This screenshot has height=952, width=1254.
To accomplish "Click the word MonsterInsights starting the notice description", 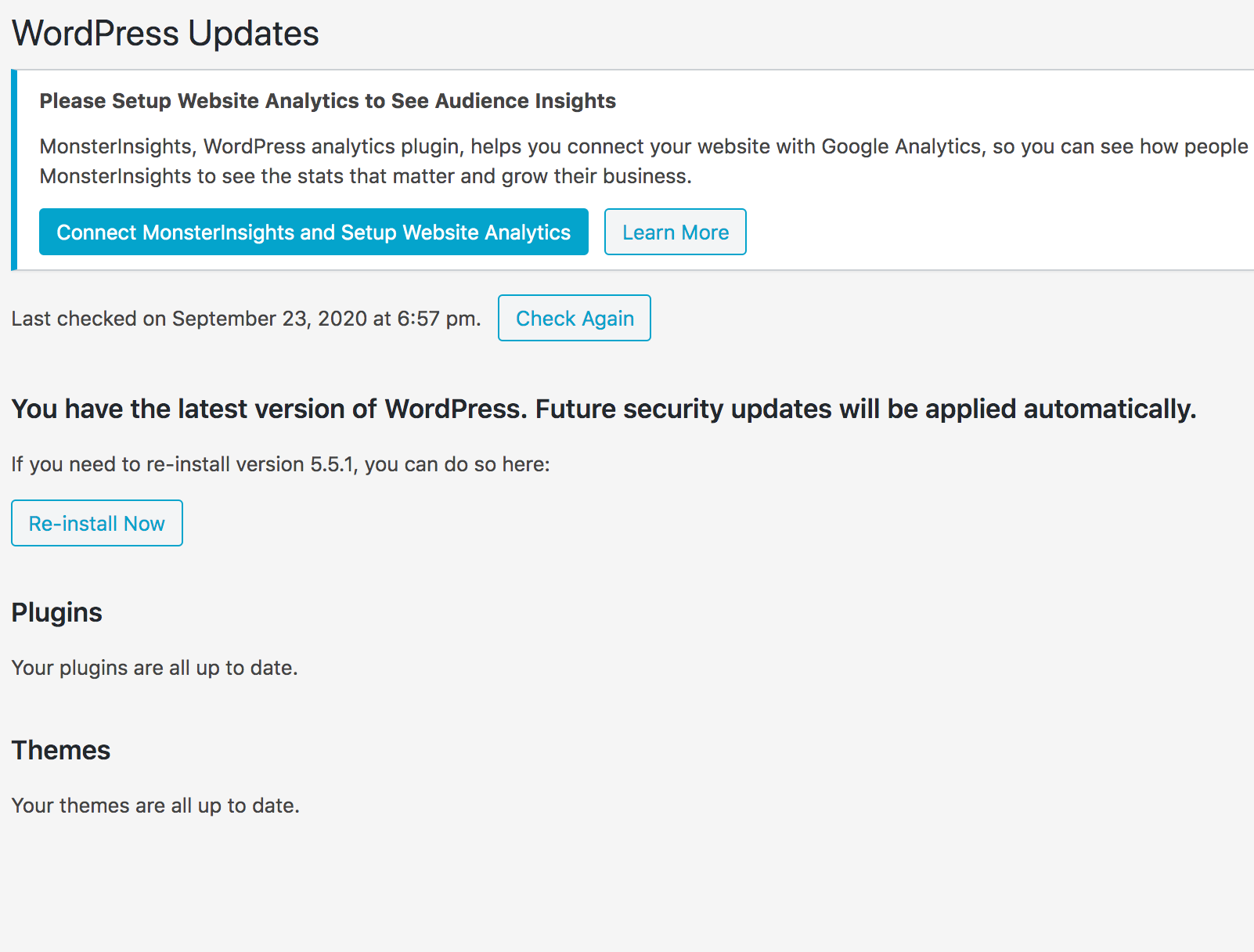I will [115, 146].
